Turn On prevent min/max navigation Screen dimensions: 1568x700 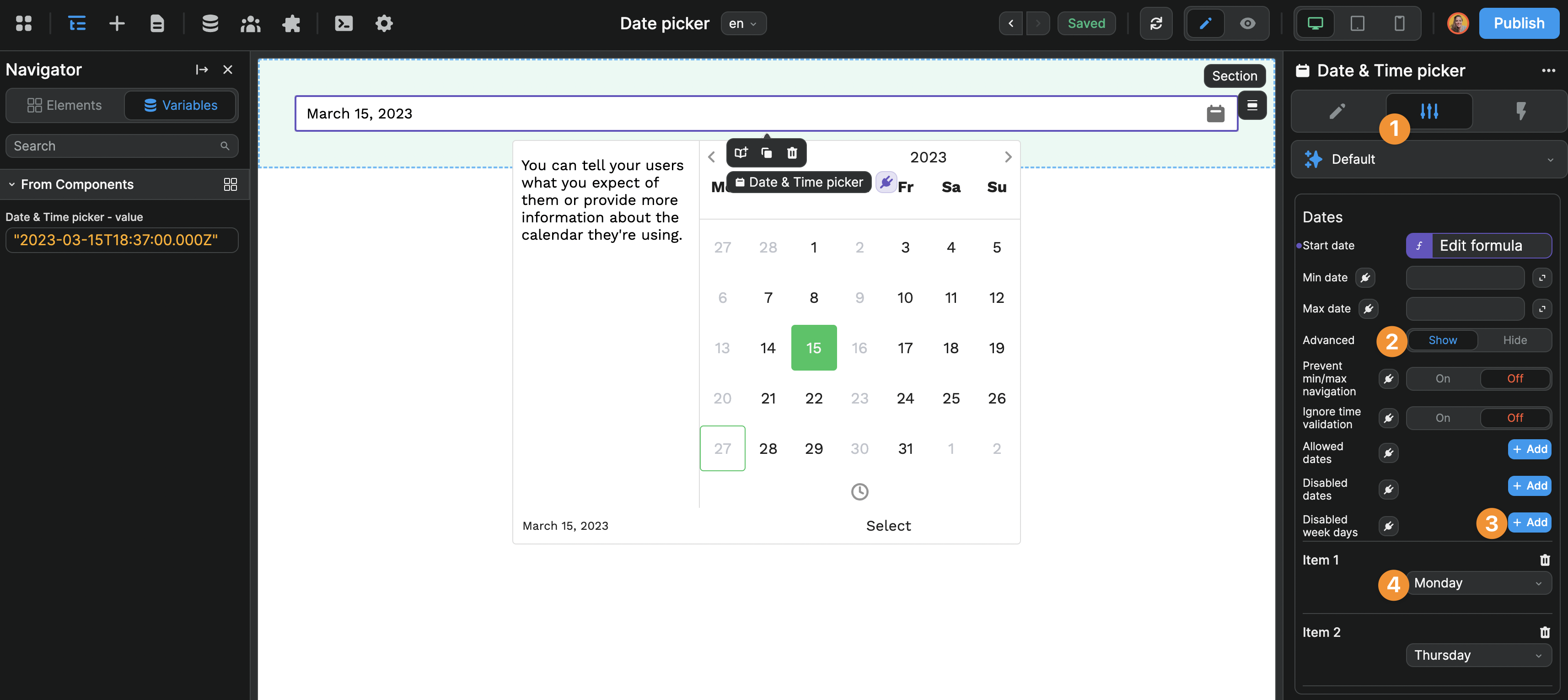tap(1442, 379)
